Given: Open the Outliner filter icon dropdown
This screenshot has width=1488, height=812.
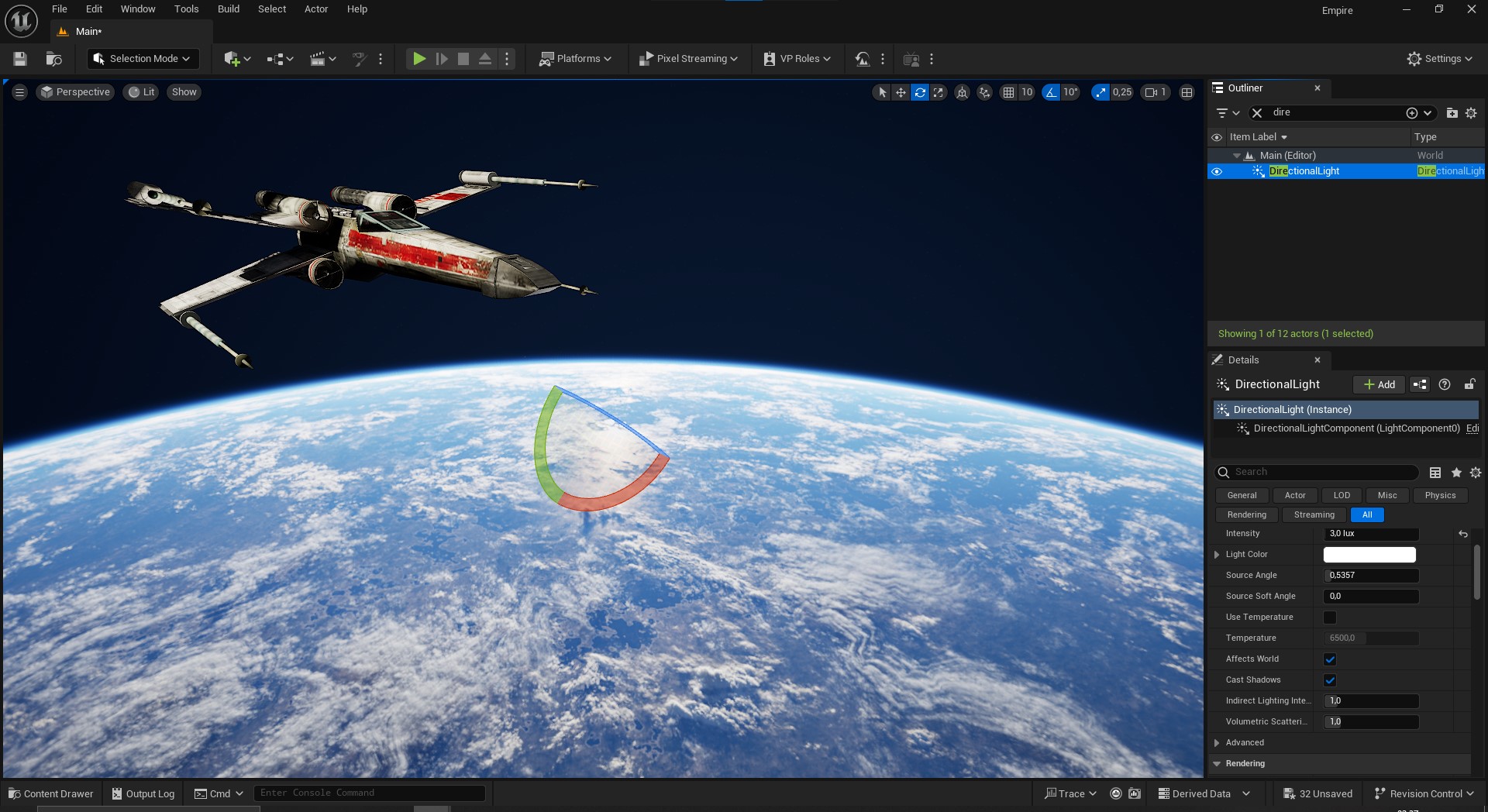Looking at the screenshot, I should click(x=1228, y=113).
